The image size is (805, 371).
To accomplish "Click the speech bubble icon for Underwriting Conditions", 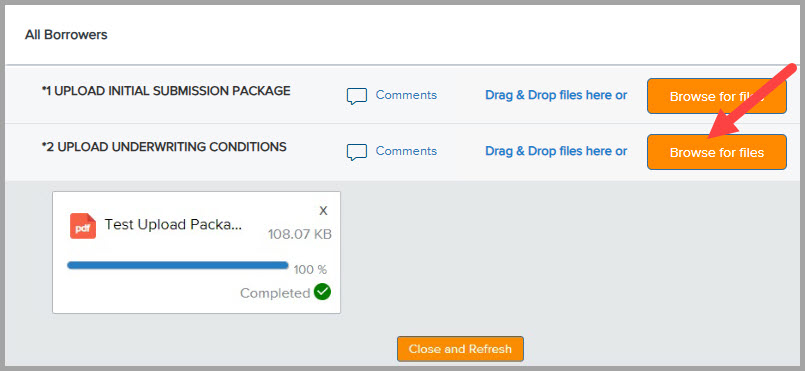I will (357, 152).
